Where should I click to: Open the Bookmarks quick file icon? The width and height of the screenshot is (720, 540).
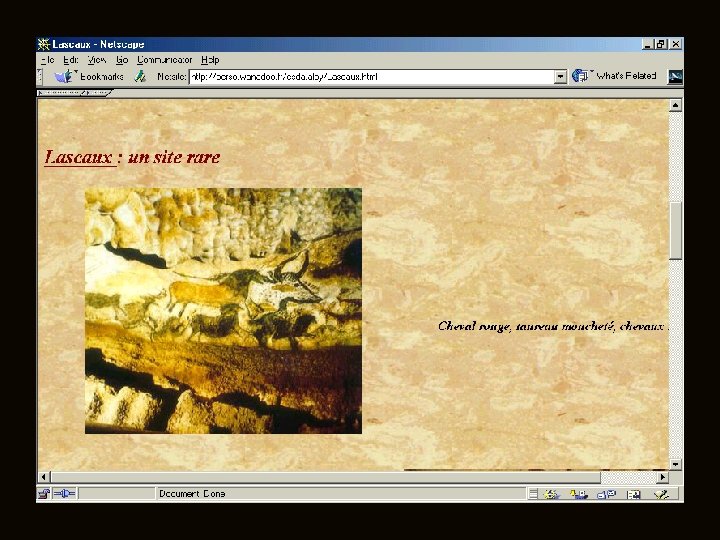pyautogui.click(x=64, y=76)
